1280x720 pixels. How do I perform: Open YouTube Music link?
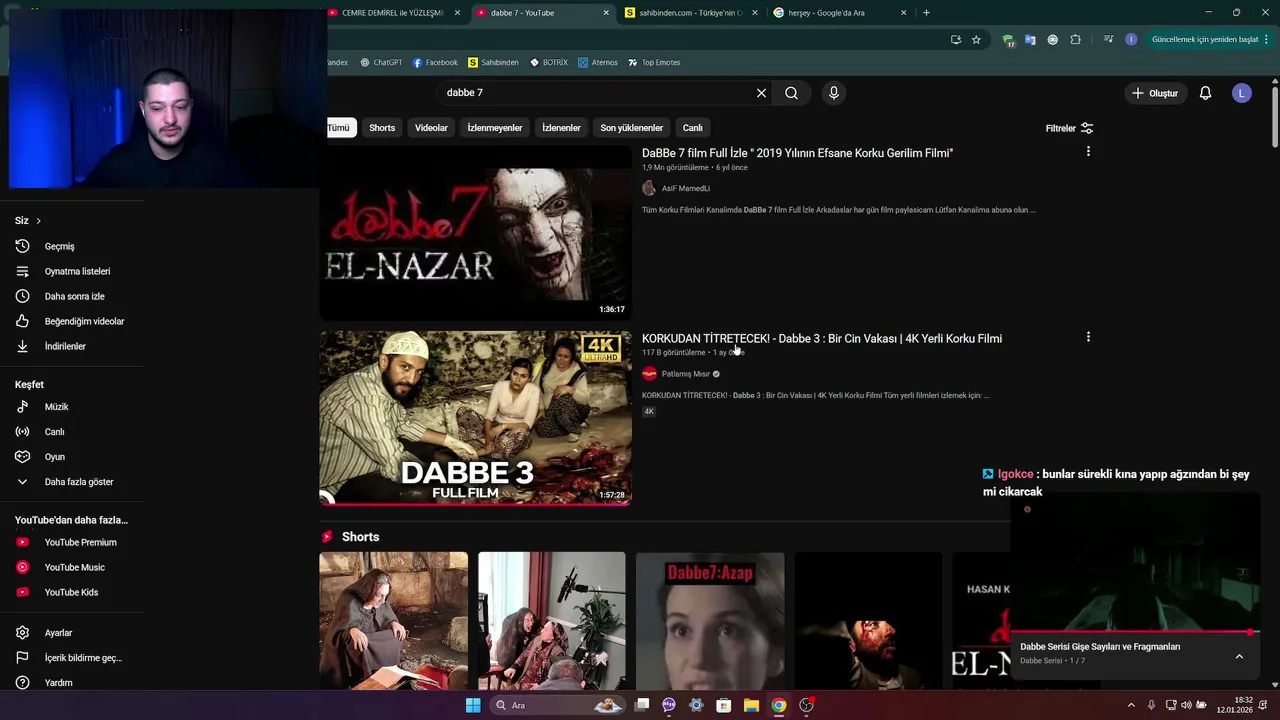click(74, 567)
